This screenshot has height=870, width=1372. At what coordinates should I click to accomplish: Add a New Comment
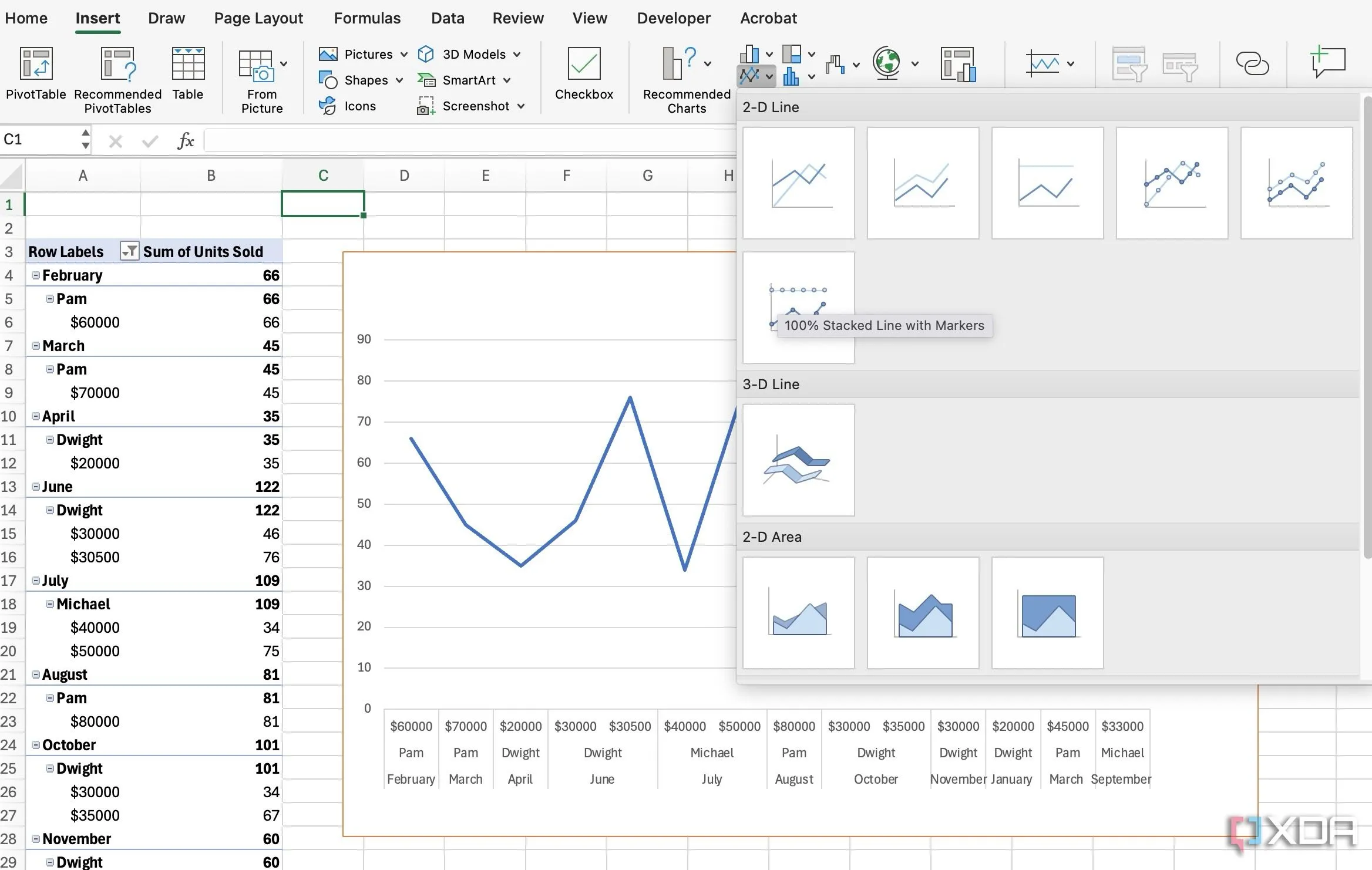click(1328, 61)
